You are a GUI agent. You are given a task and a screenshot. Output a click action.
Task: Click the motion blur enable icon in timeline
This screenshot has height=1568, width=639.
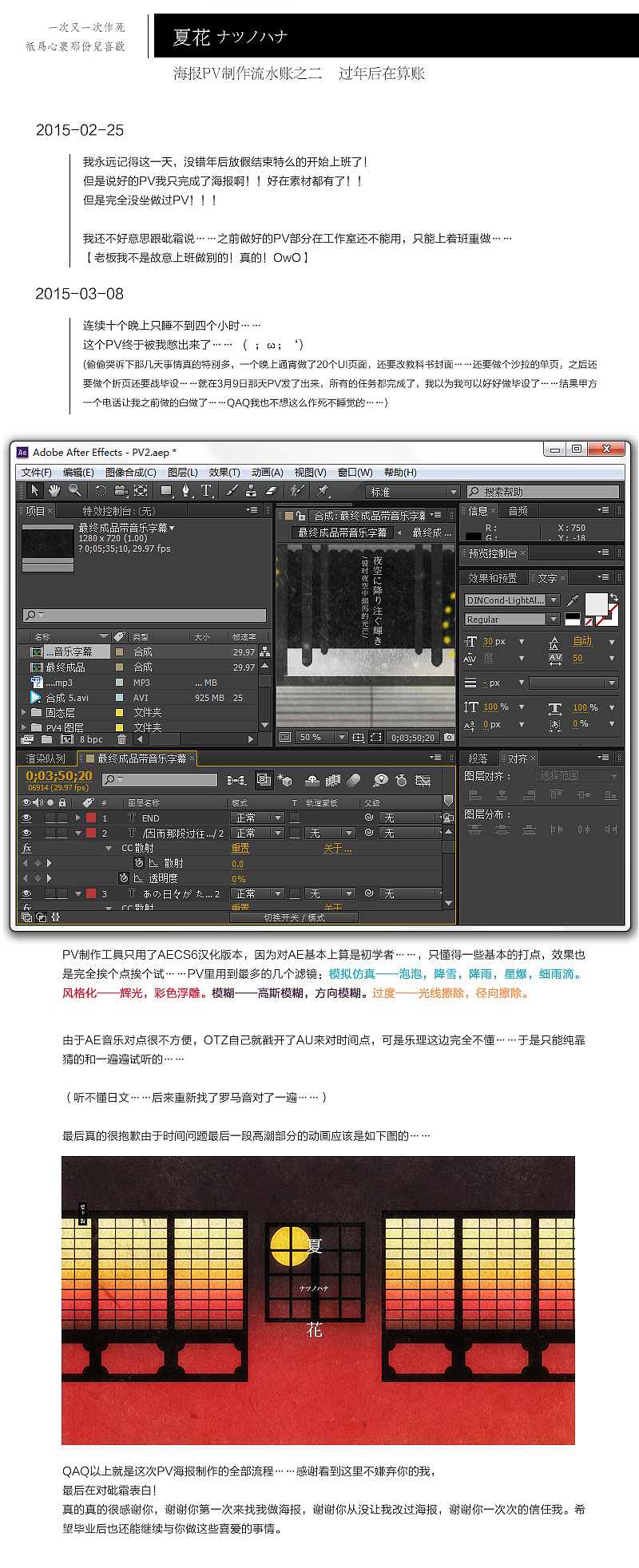coord(354,780)
